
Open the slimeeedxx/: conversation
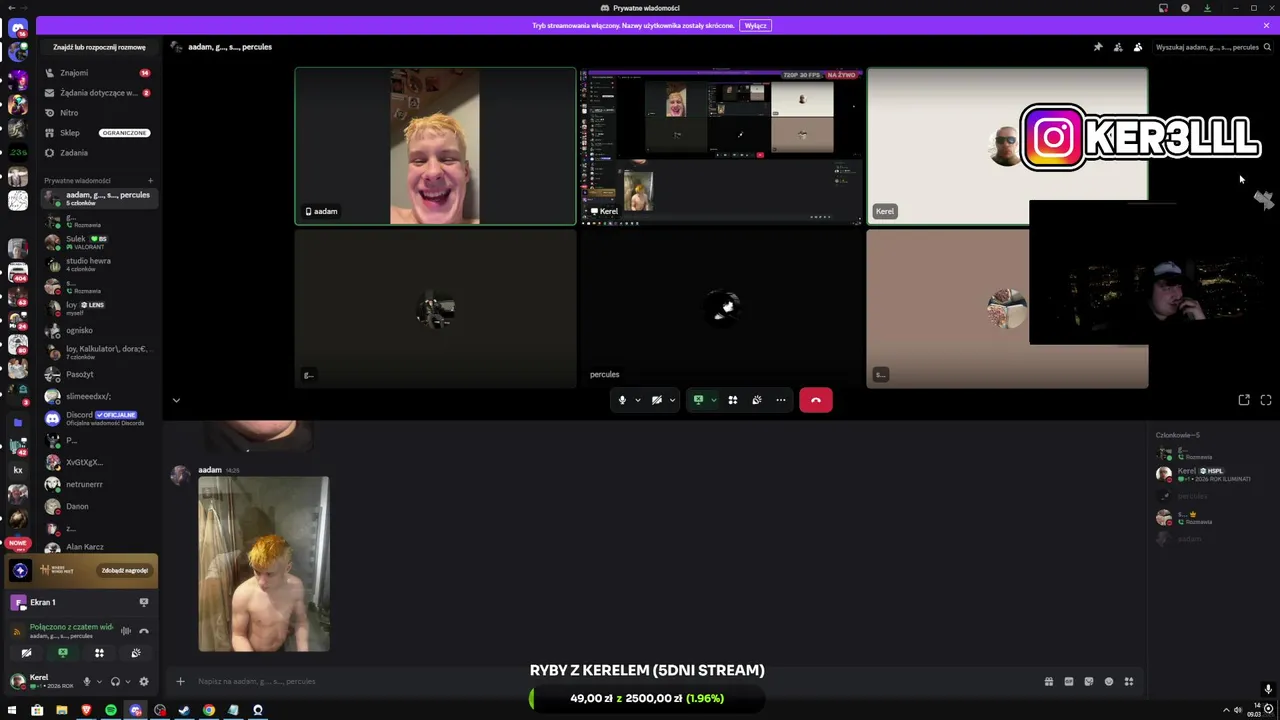point(98,396)
